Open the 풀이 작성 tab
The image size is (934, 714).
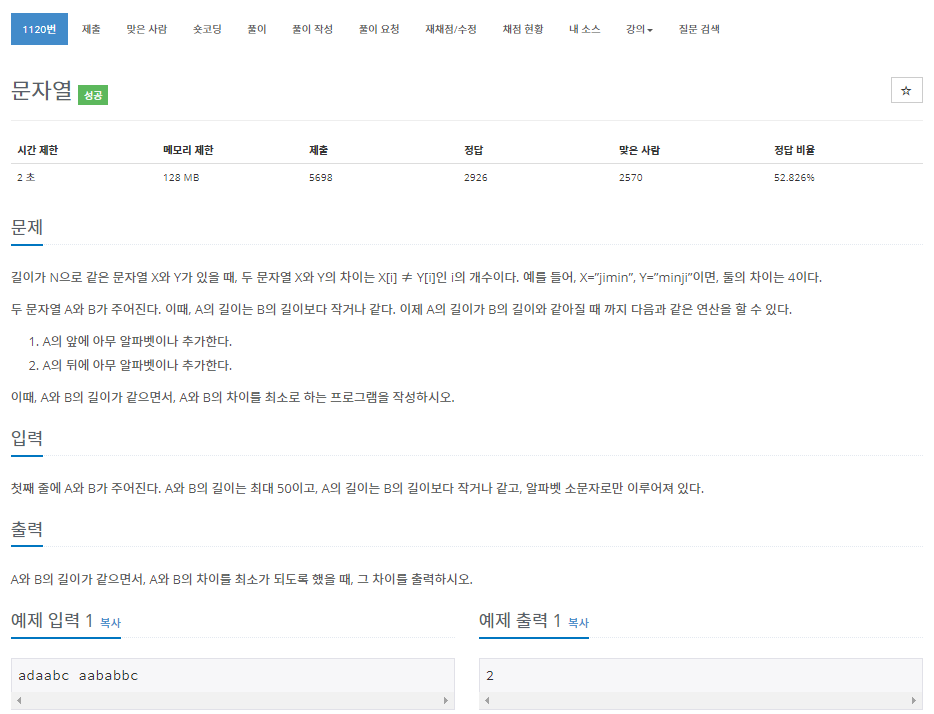[x=312, y=29]
